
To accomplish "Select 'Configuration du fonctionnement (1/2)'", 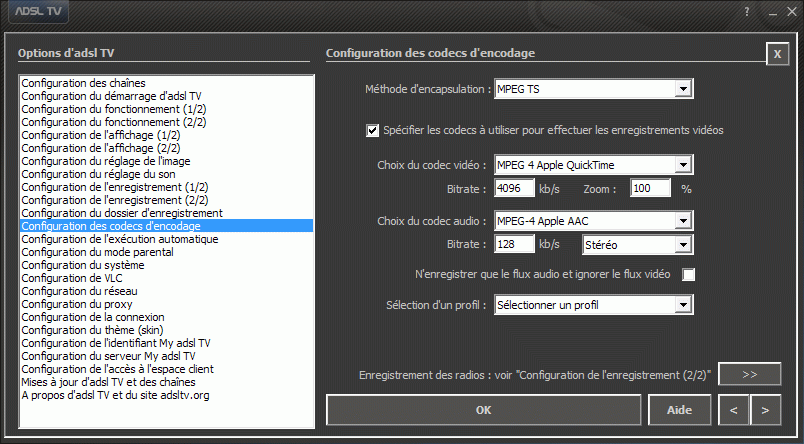I will (167, 109).
